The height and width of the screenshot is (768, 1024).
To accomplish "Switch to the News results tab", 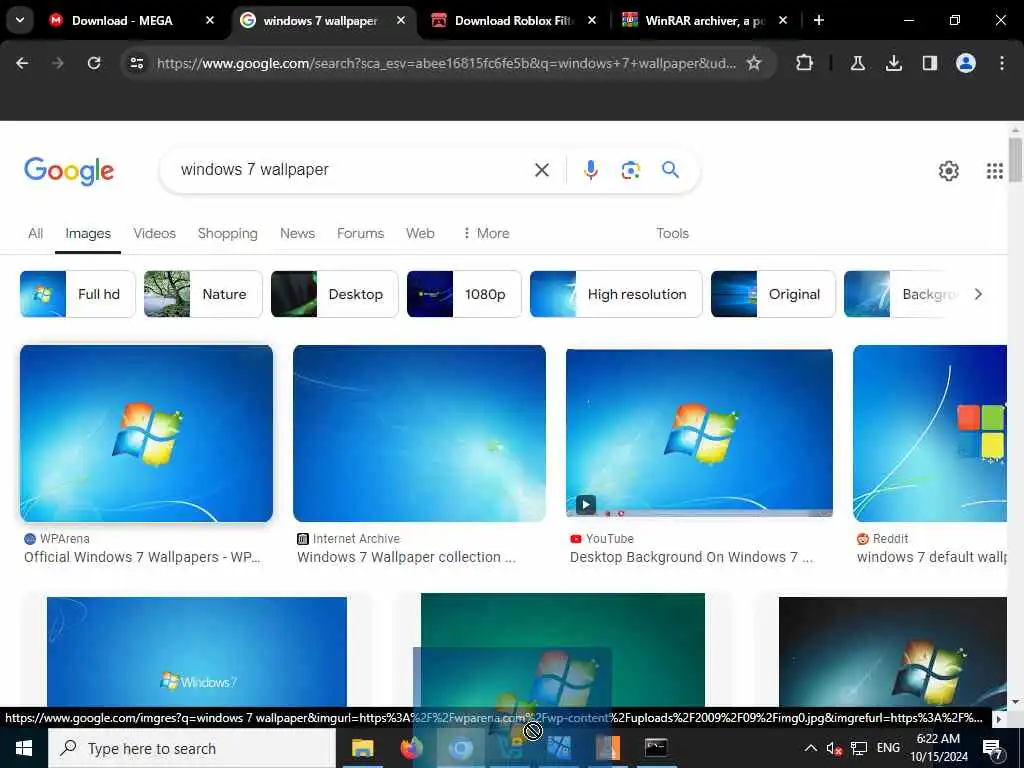I will [297, 233].
